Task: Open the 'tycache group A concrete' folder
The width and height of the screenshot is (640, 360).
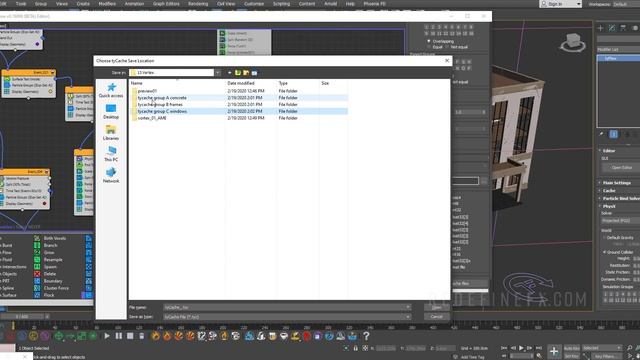Action: pos(162,98)
